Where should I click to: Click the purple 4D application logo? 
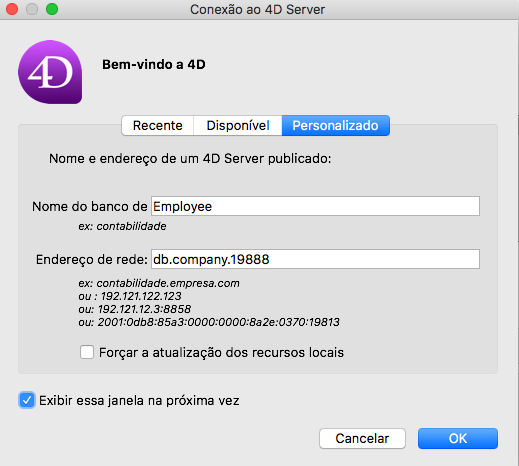50,72
